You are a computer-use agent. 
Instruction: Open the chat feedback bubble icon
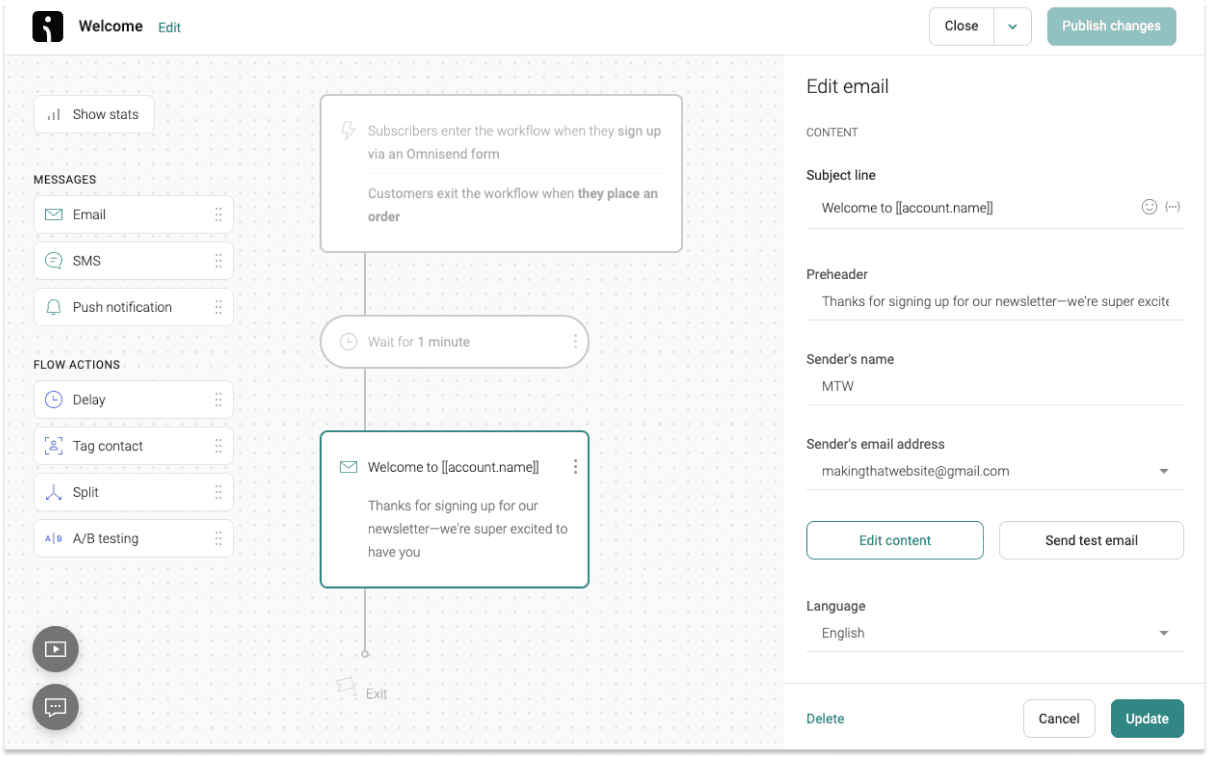coord(55,707)
